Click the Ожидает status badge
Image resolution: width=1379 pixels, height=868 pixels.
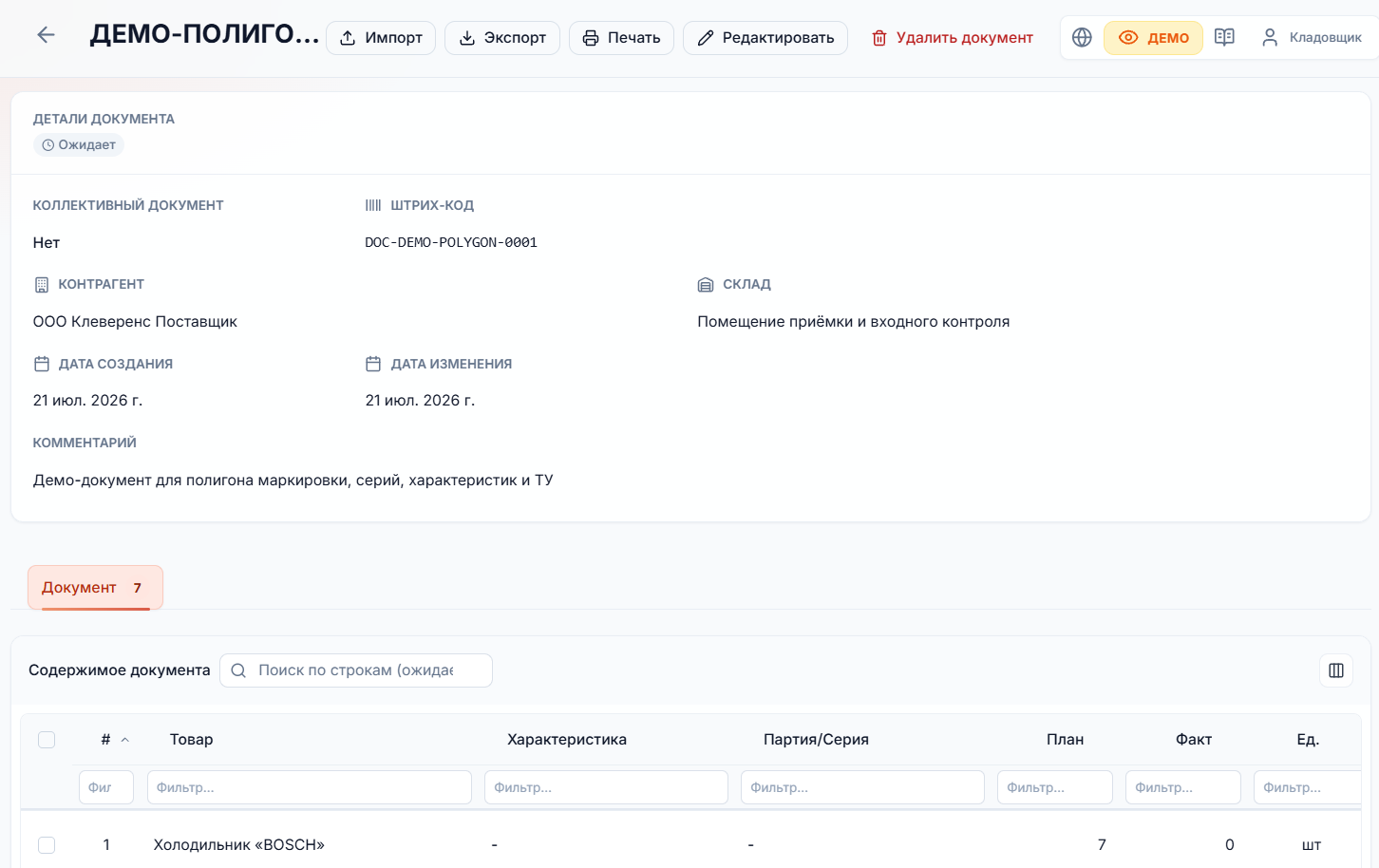[x=79, y=145]
